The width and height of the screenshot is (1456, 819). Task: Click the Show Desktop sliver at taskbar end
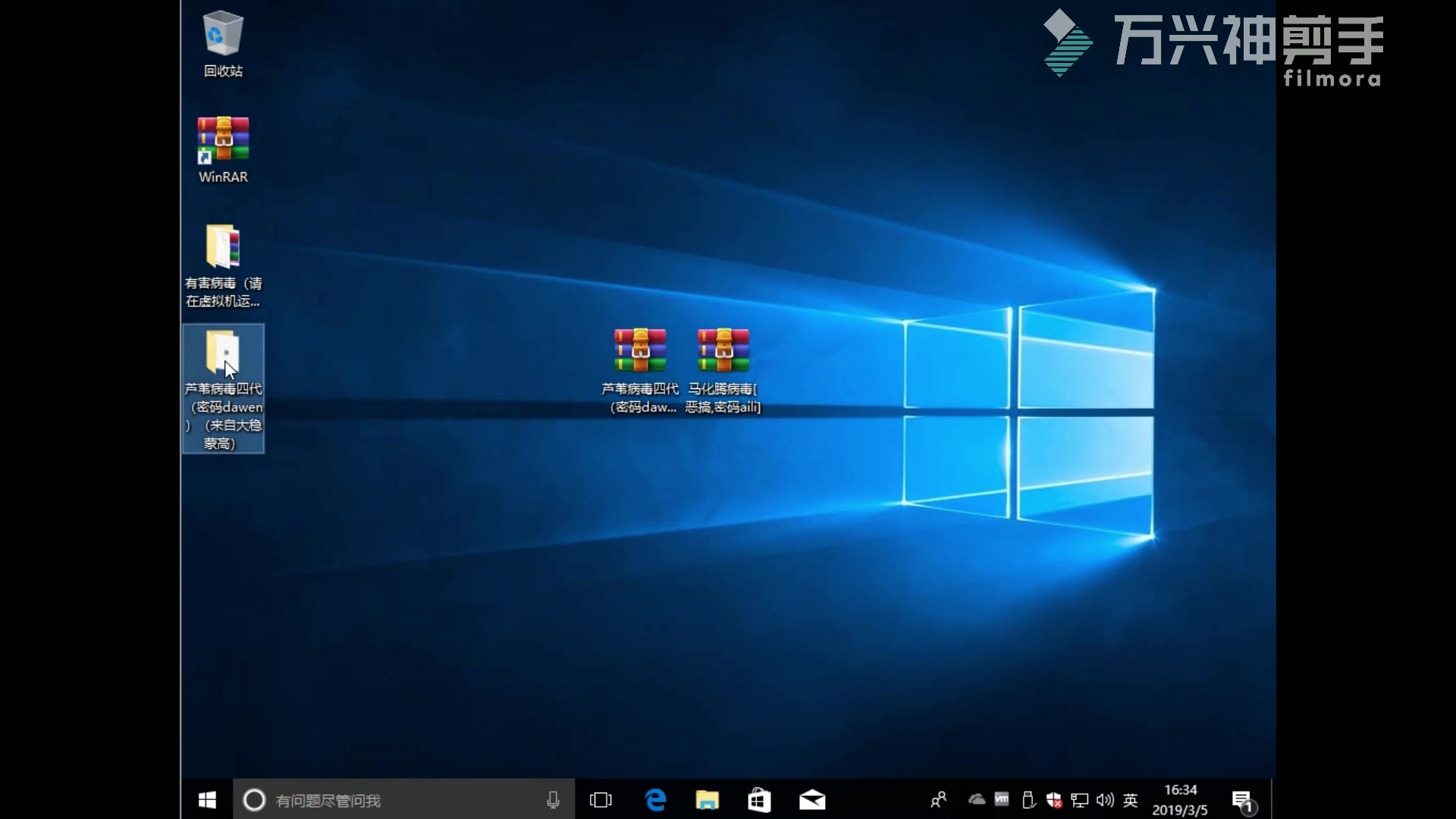point(1273,800)
